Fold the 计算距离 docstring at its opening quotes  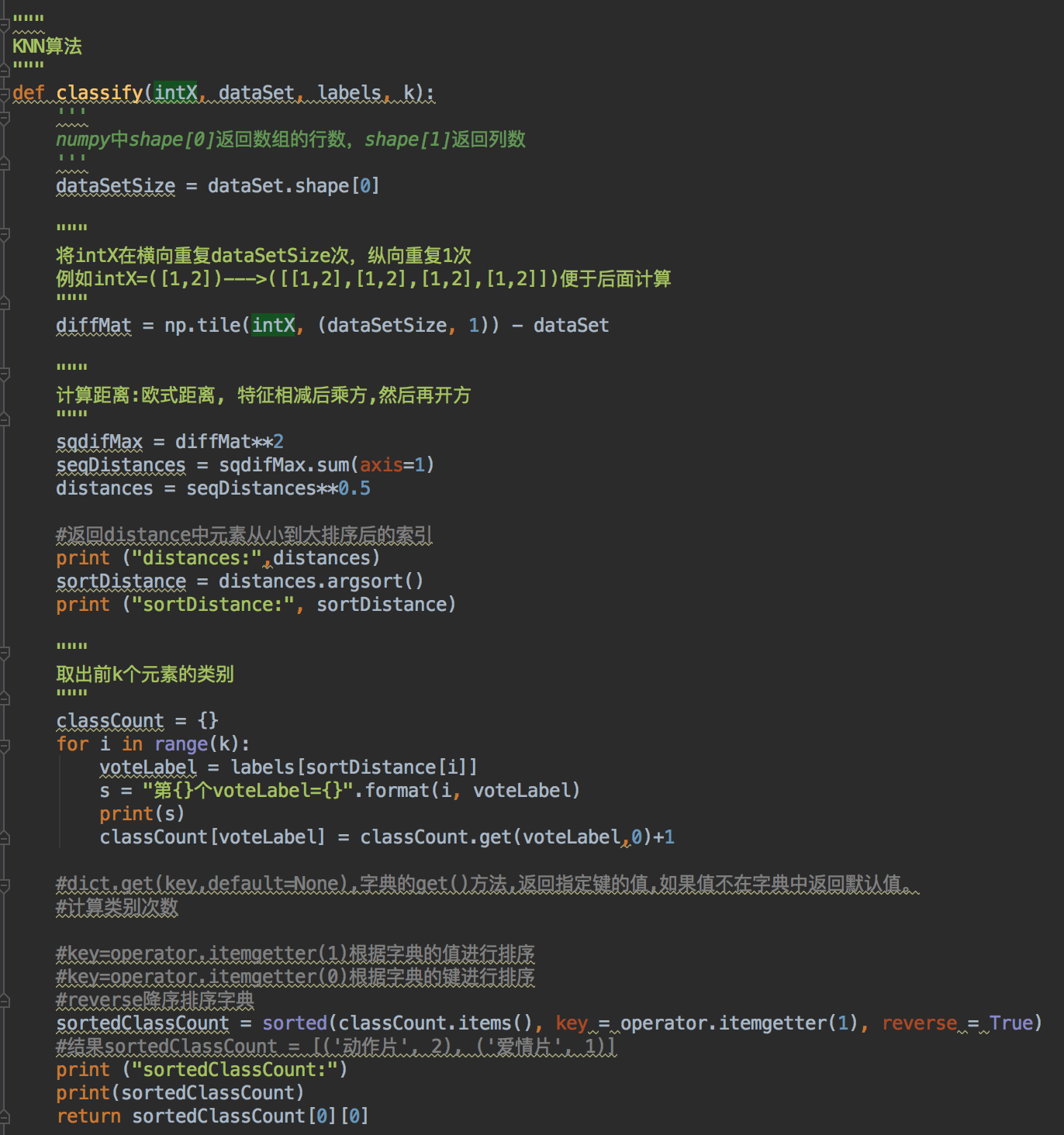4,374
